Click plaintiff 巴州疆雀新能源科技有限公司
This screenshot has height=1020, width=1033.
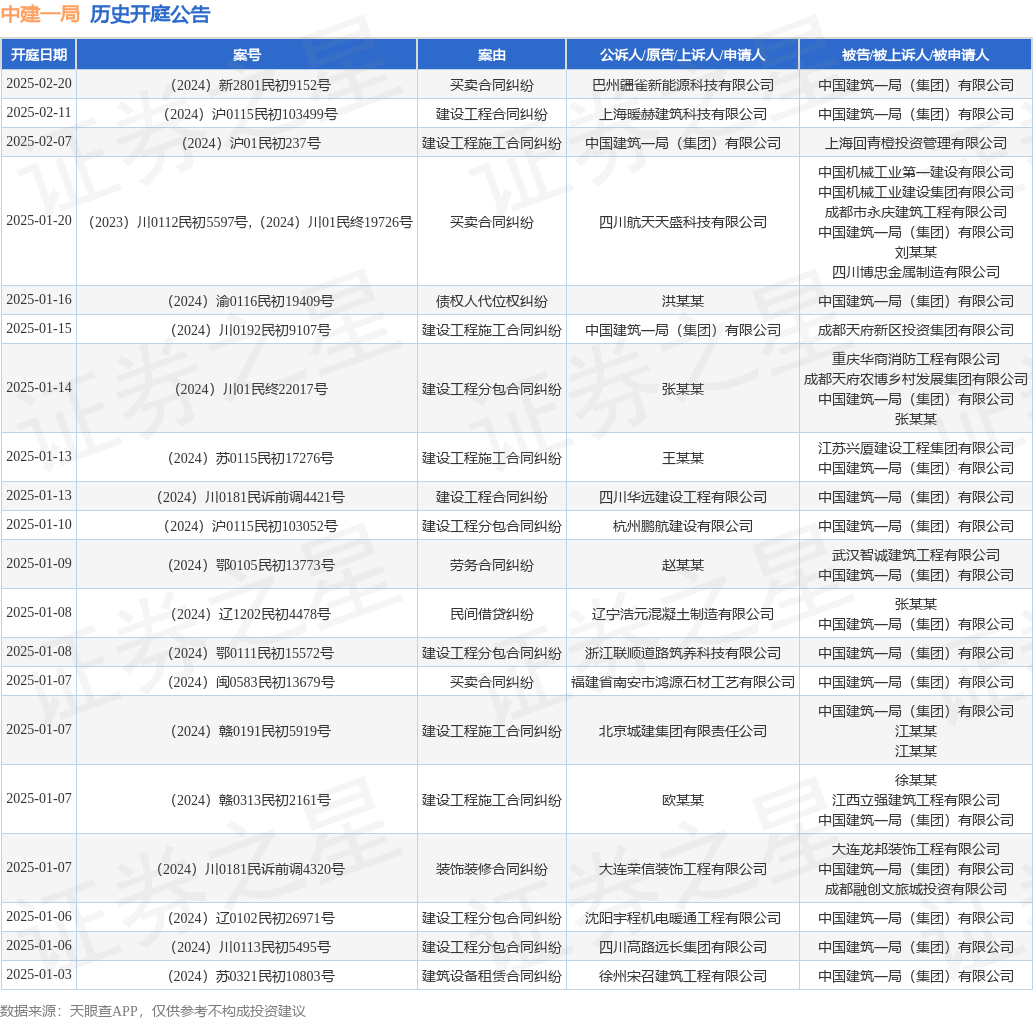[x=683, y=85]
